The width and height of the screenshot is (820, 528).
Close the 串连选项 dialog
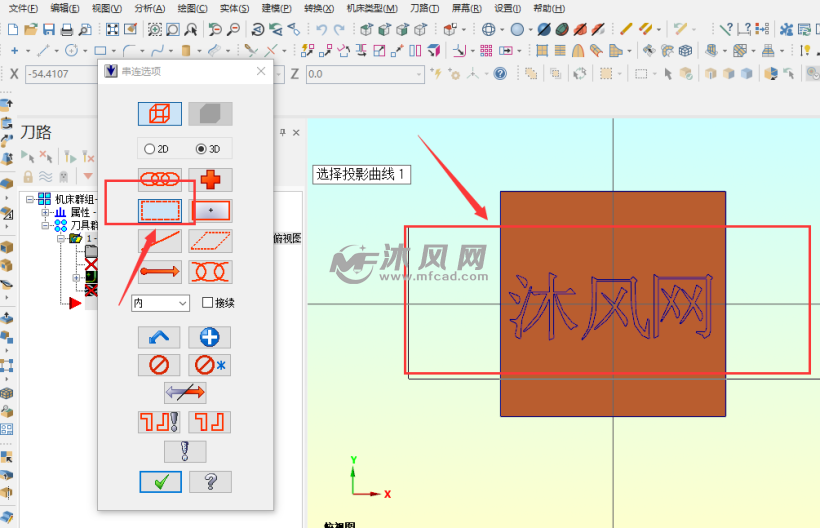point(261,71)
